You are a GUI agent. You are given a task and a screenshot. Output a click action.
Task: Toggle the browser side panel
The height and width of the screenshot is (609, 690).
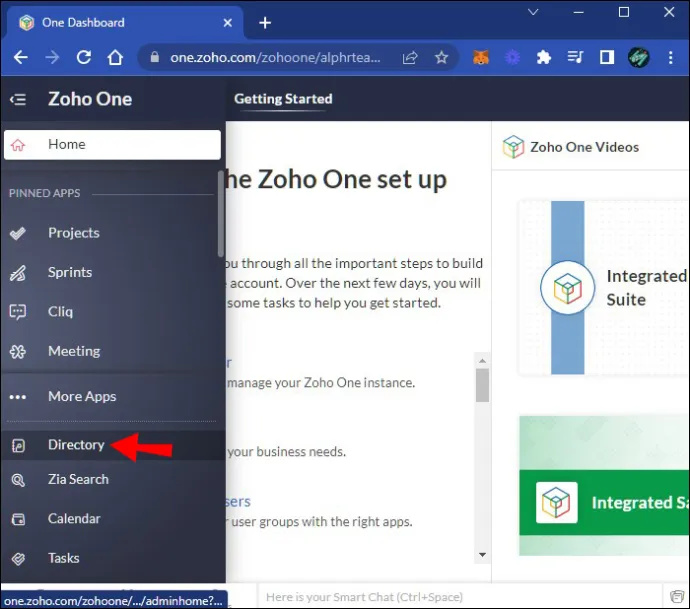tap(607, 57)
